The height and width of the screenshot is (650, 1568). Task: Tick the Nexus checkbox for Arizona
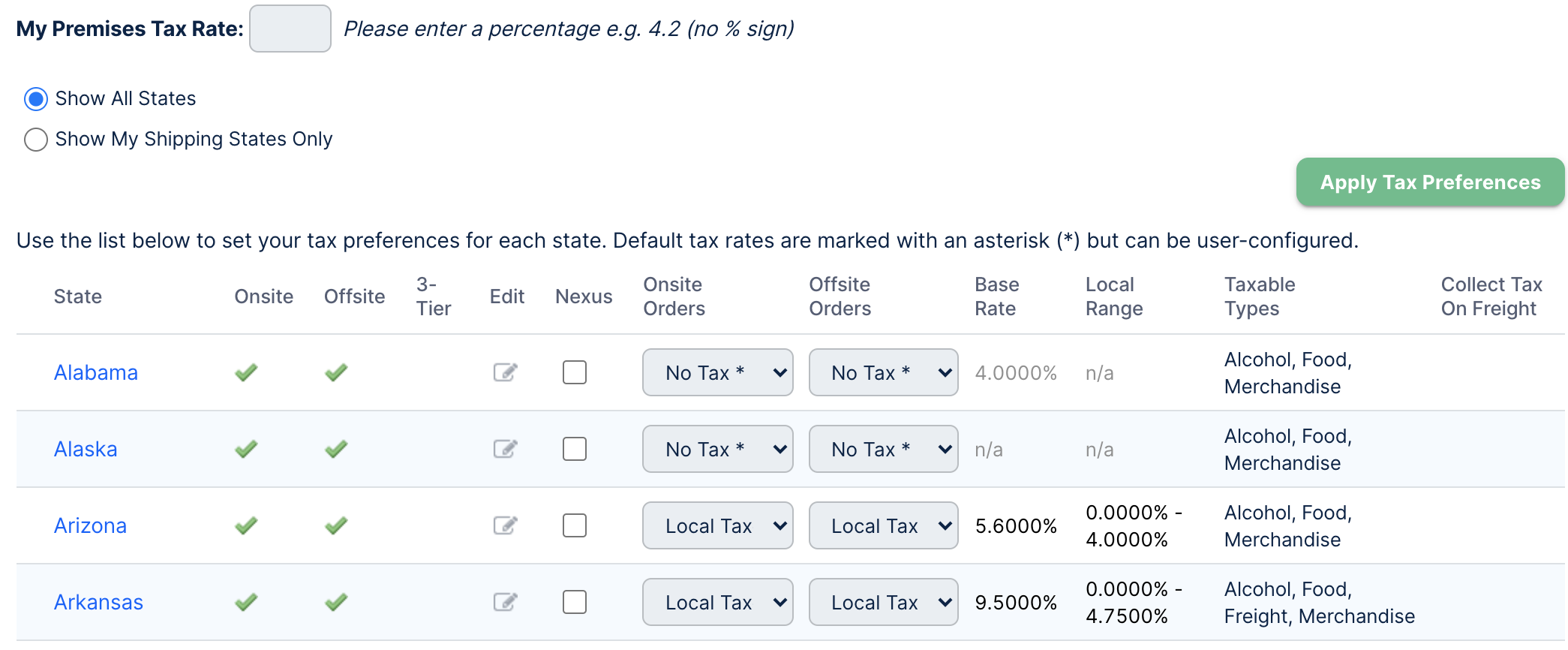tap(575, 525)
